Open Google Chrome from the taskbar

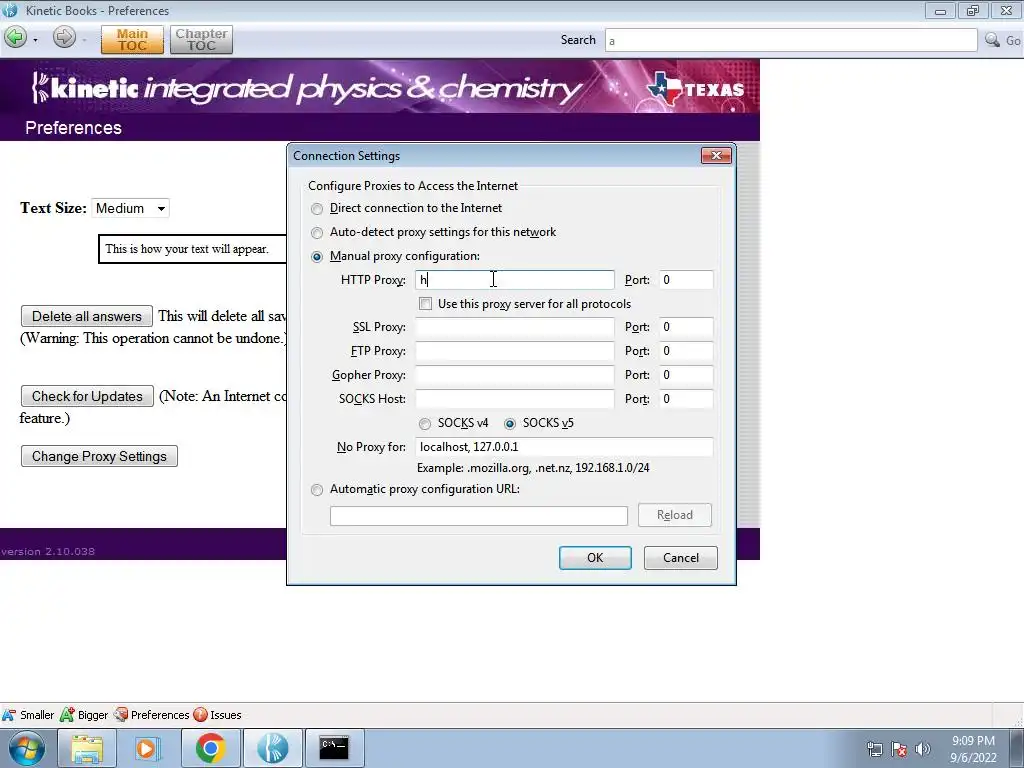[210, 748]
